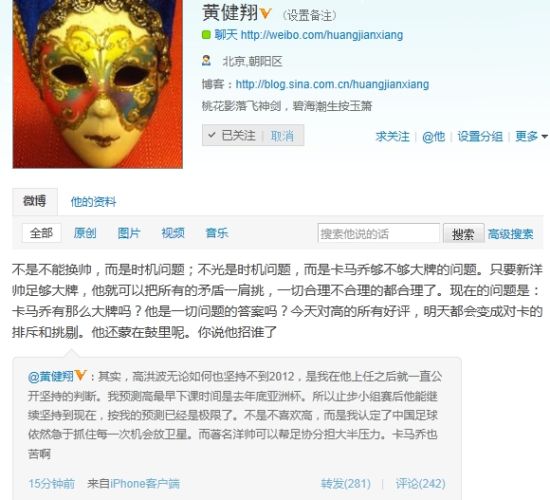Expand the 更多 dropdown arrow
Screen dimensions: 550x500
pyautogui.click(x=545, y=136)
